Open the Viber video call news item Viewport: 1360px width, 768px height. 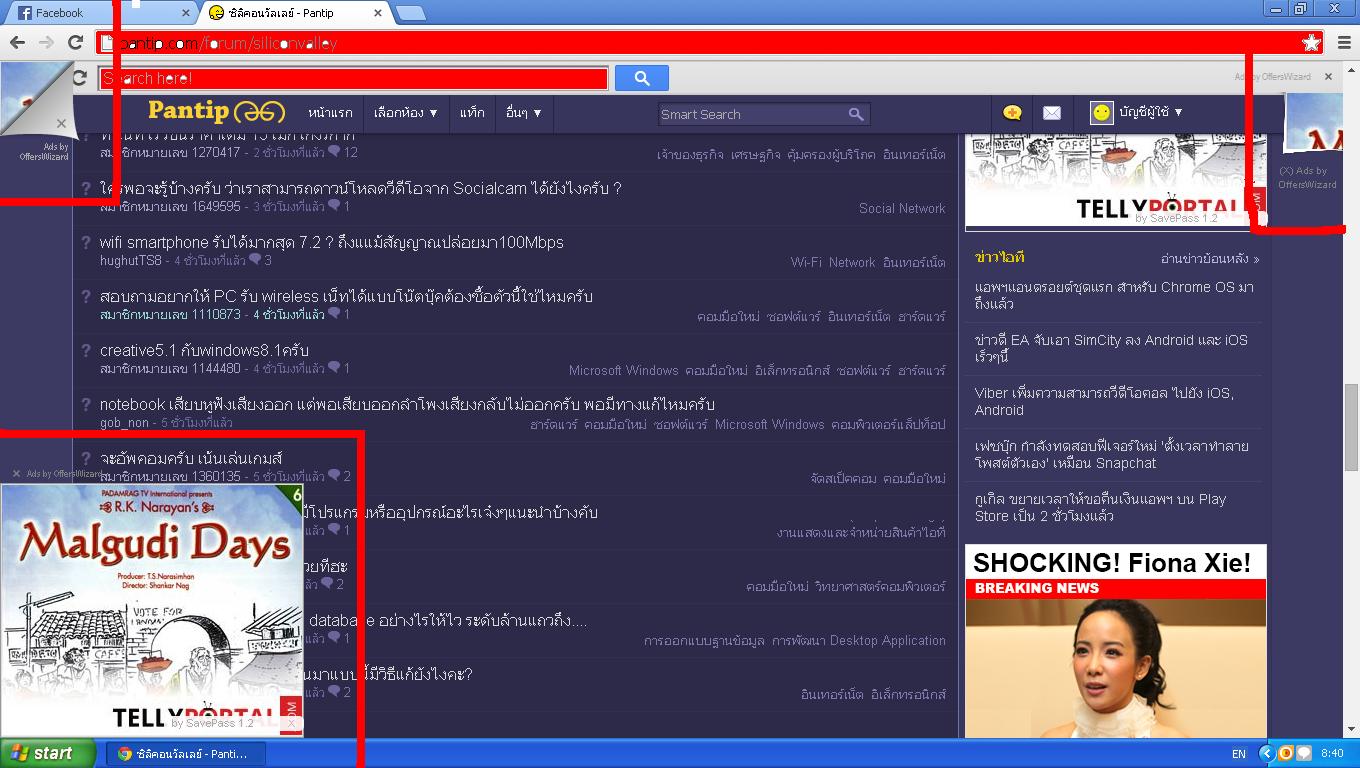[x=1104, y=401]
